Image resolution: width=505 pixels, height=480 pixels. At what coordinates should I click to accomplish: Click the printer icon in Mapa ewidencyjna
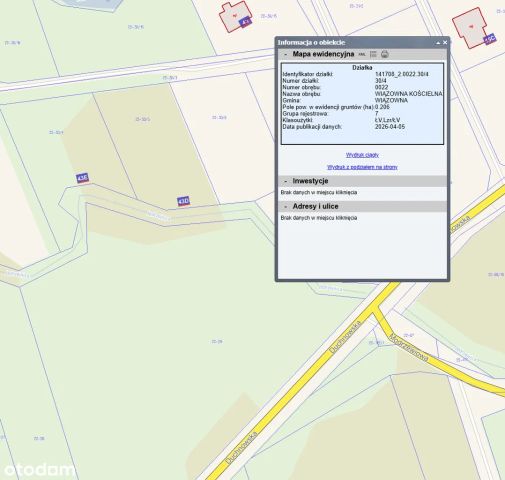pos(385,54)
